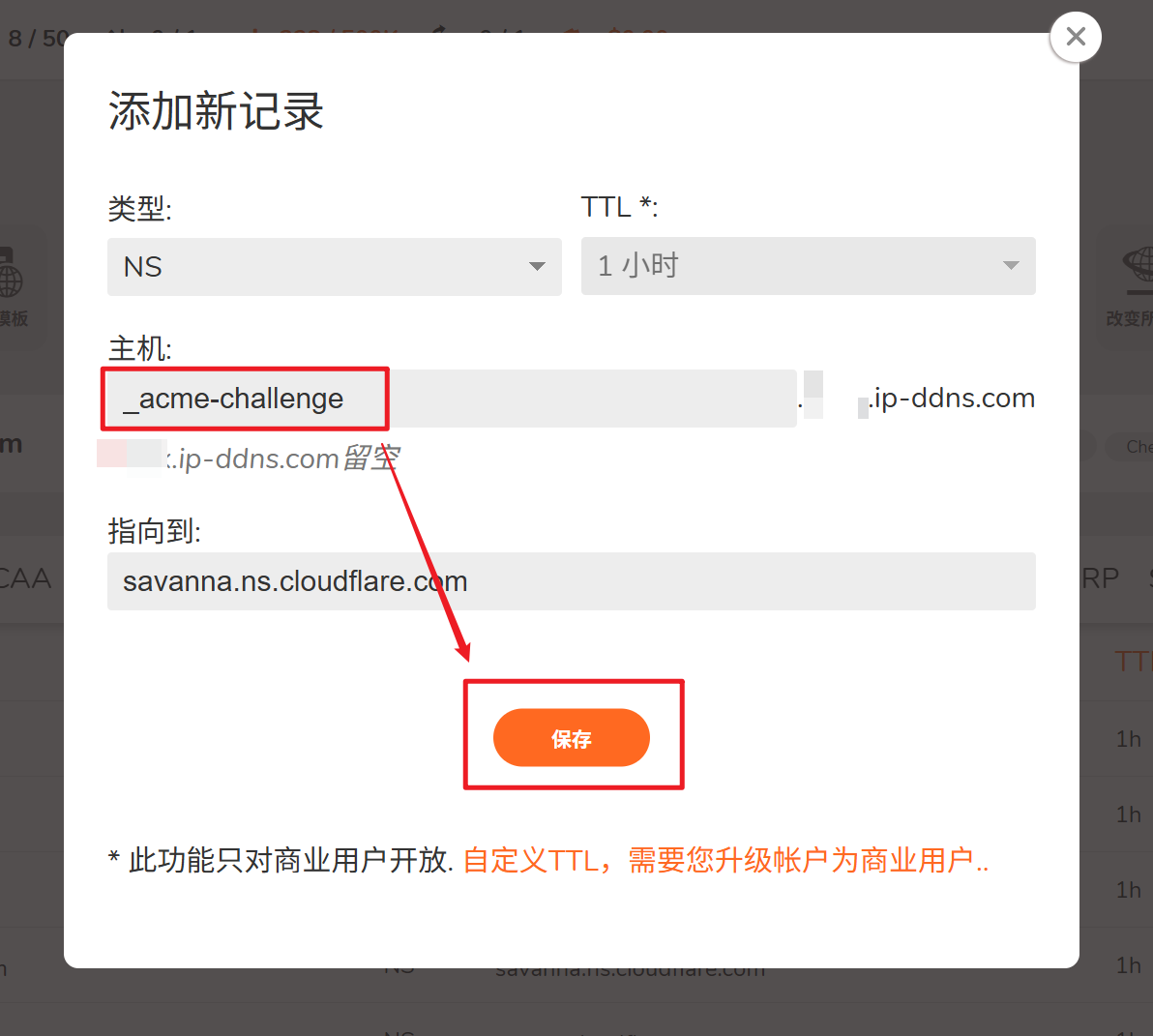1153x1036 pixels.
Task: Click the partially visible Che button
Action: 1138,446
